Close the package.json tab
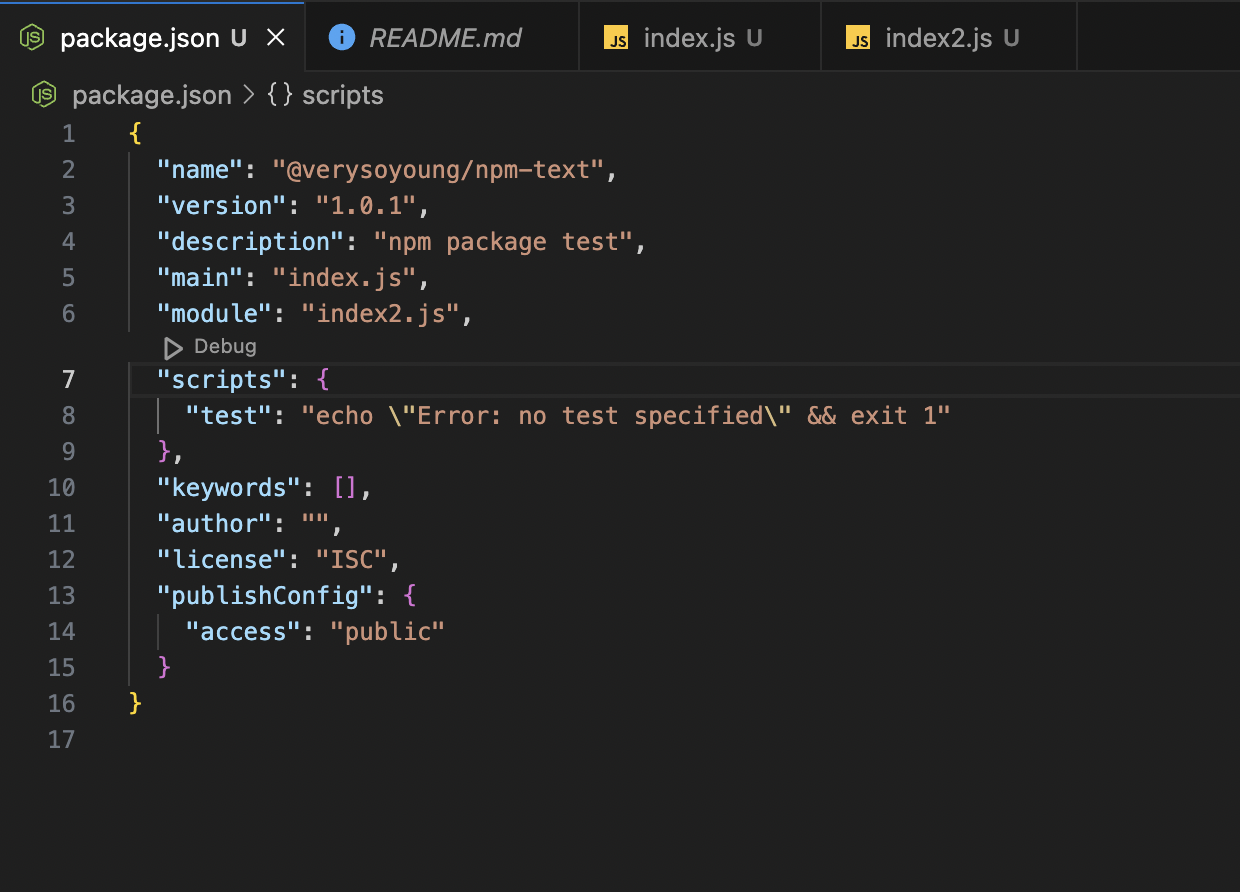 click(276, 38)
